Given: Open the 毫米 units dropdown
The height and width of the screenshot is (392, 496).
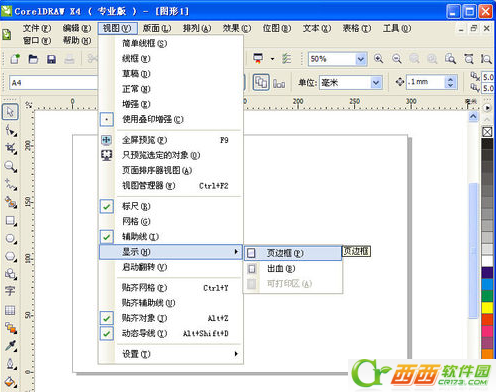Looking at the screenshot, I should pos(376,82).
